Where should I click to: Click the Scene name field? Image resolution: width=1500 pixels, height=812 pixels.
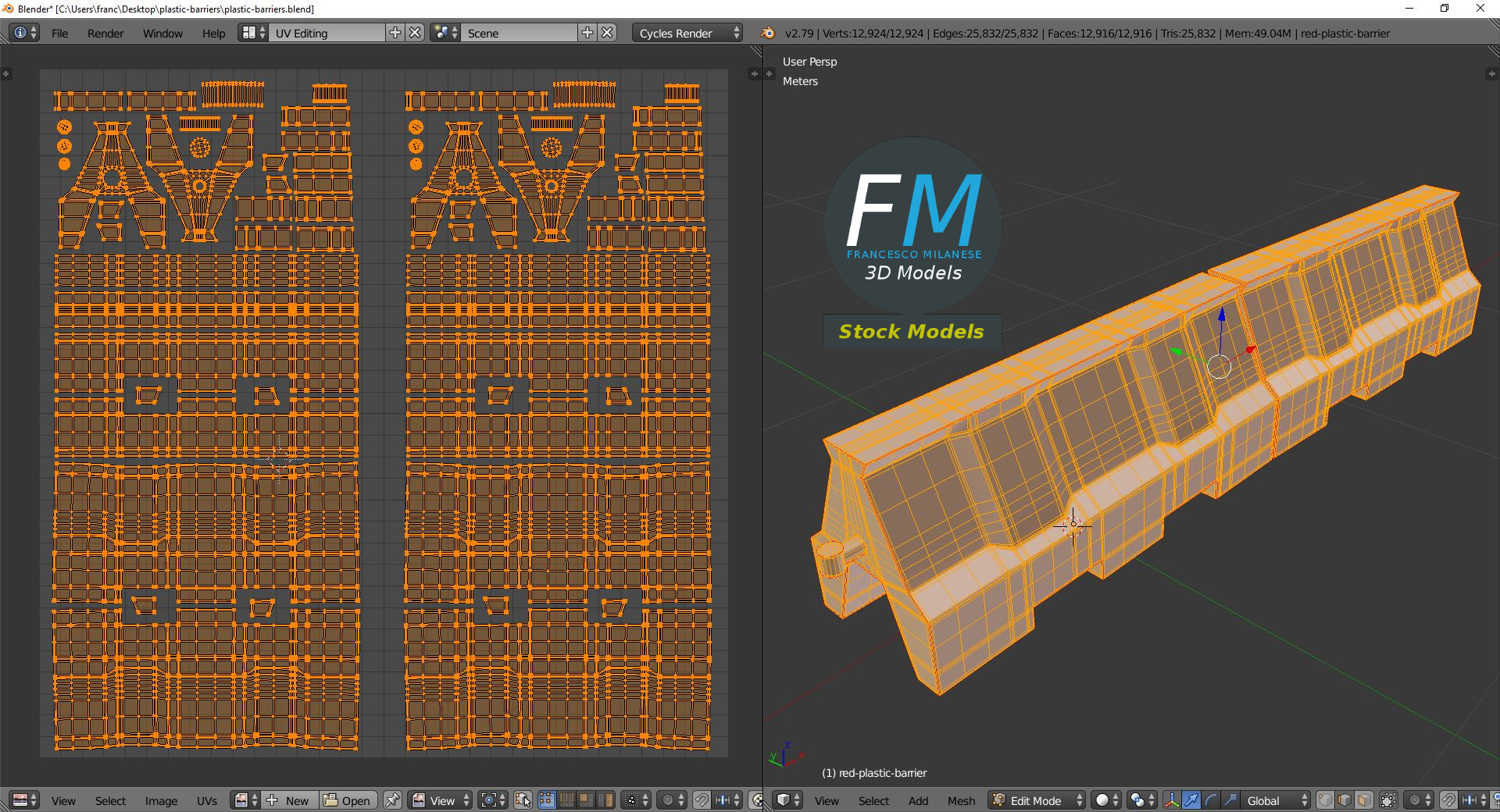pyautogui.click(x=519, y=33)
